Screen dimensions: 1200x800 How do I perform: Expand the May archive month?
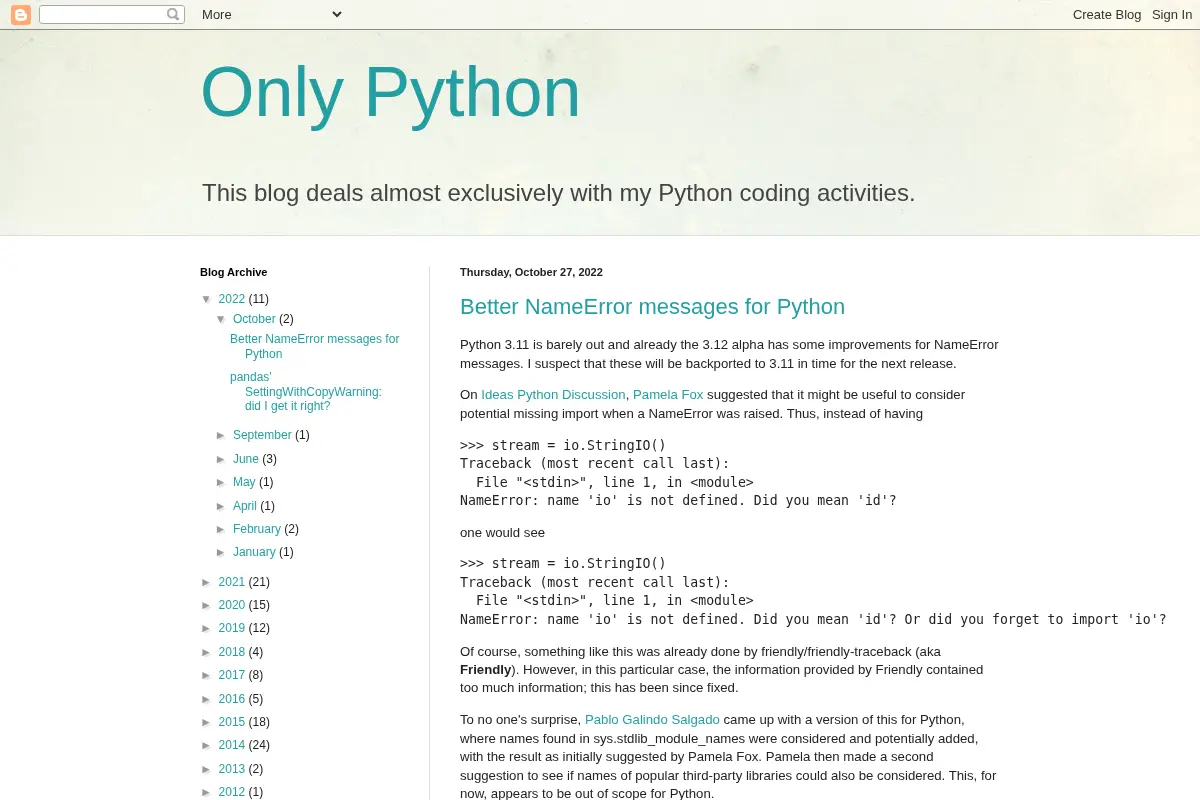click(221, 483)
